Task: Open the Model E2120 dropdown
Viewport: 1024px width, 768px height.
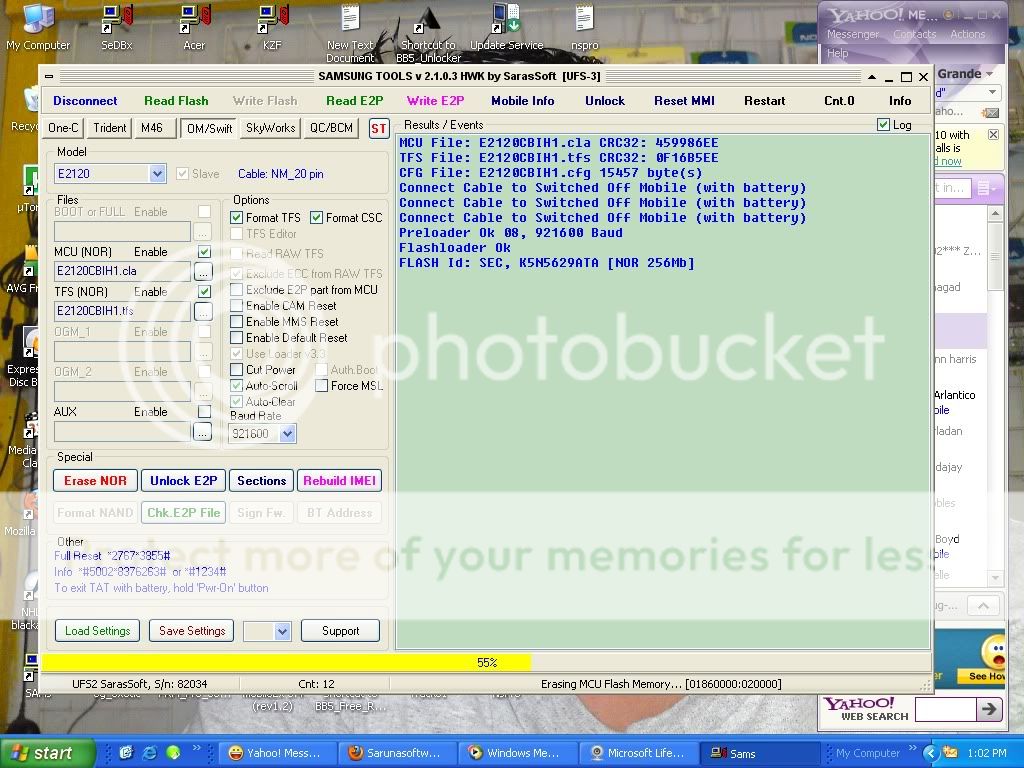Action: point(157,174)
